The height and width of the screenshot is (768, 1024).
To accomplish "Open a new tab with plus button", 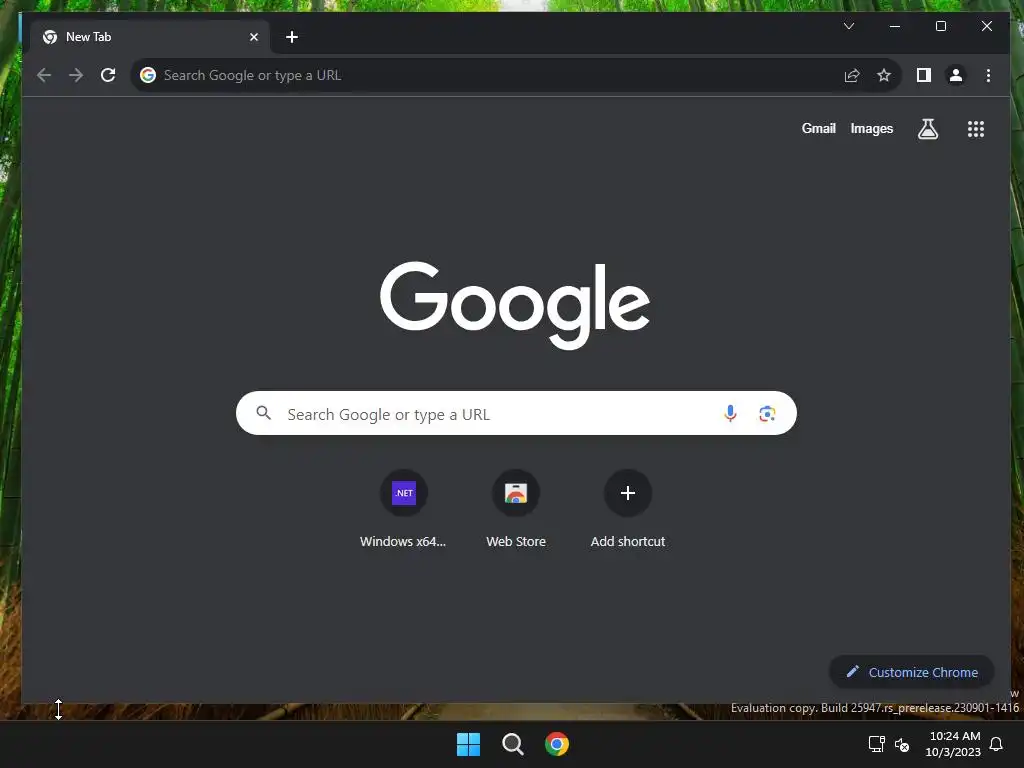I will 292,37.
